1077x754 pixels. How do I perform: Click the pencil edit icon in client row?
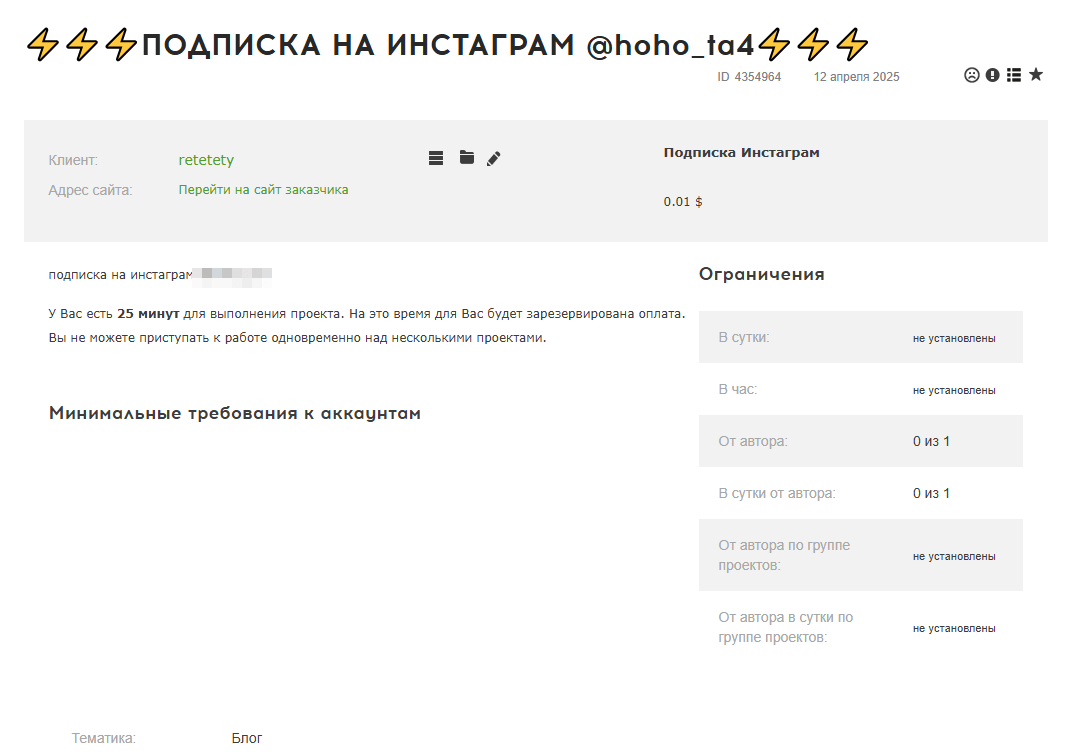point(494,159)
